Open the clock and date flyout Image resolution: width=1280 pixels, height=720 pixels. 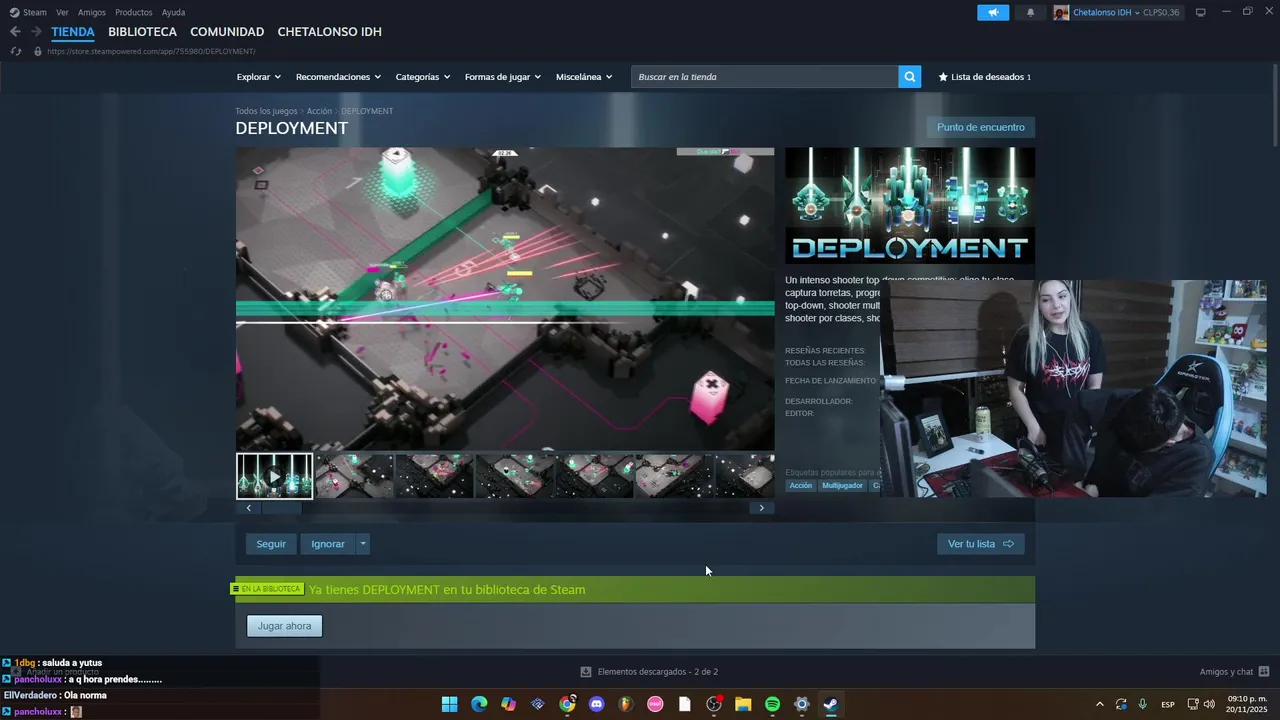tap(1247, 704)
